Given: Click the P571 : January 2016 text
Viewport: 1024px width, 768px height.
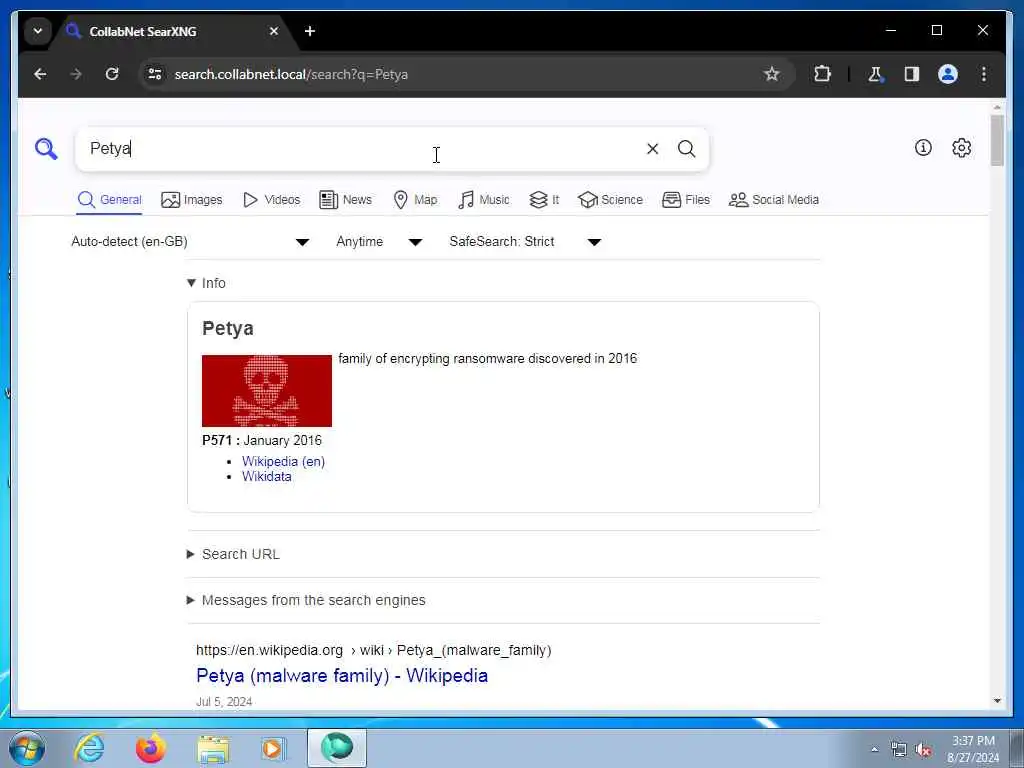Looking at the screenshot, I should click(262, 440).
